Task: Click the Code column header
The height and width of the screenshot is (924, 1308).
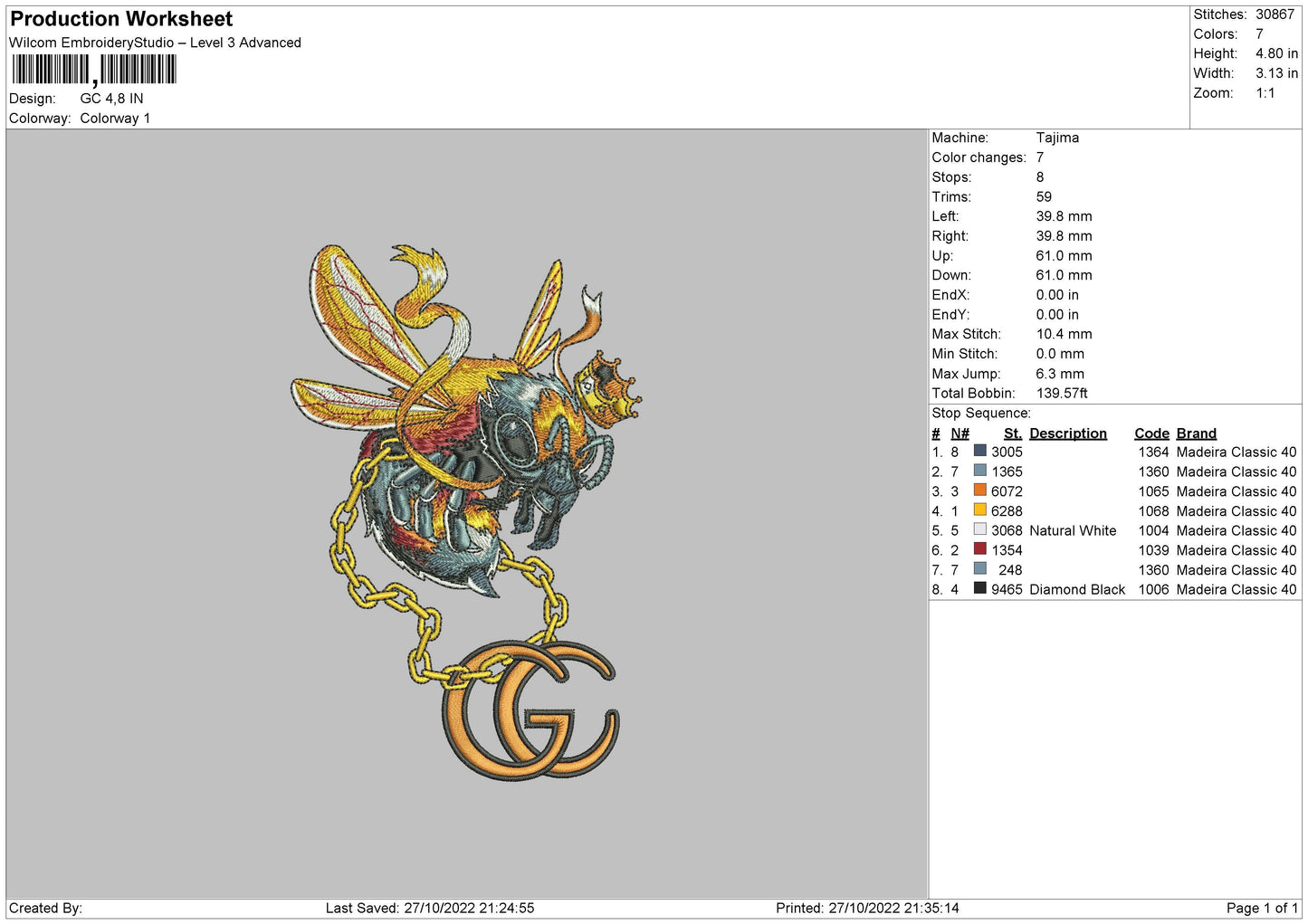Action: [1151, 433]
